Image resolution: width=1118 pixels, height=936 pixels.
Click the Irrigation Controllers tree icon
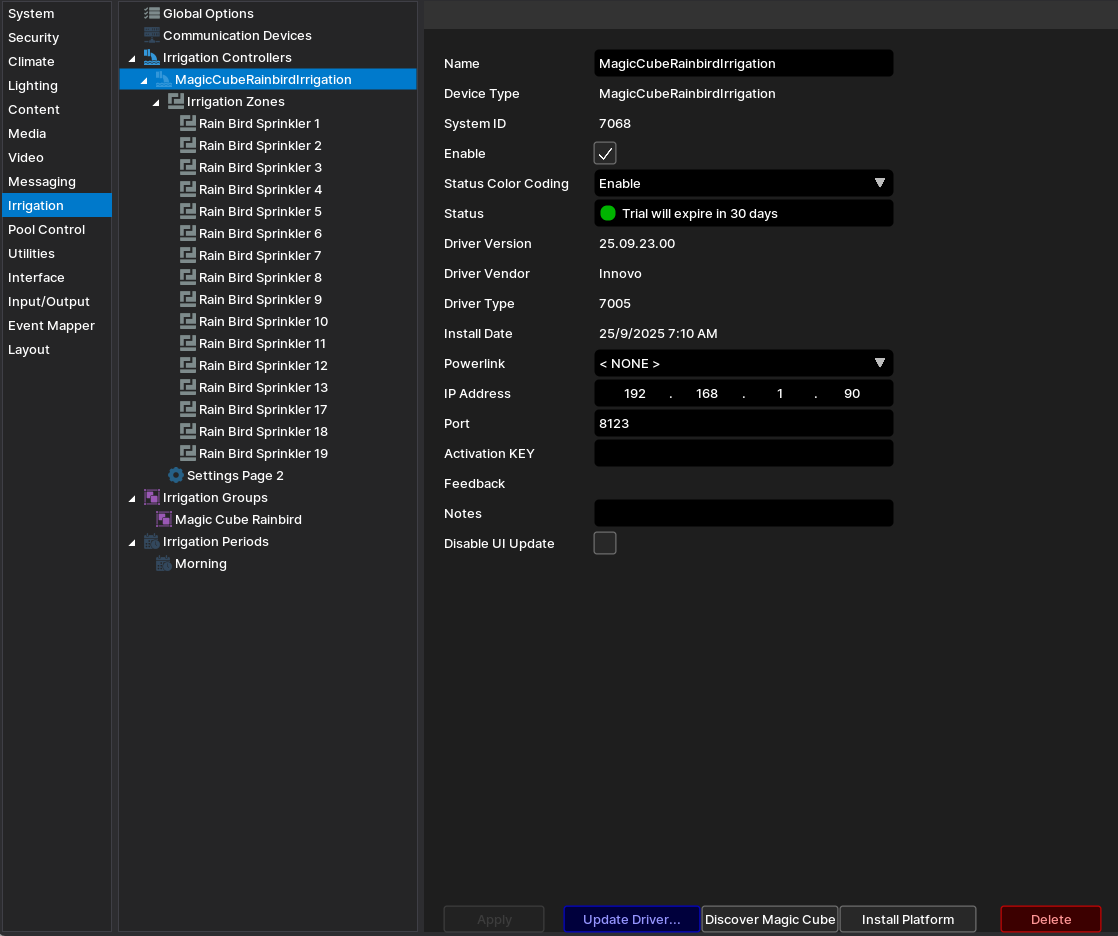coord(152,58)
